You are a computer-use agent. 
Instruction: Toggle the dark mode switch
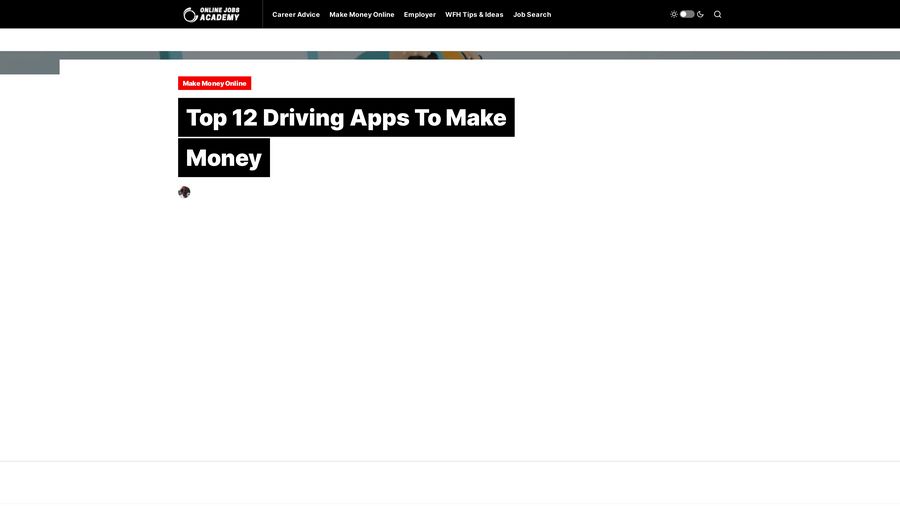(x=687, y=14)
